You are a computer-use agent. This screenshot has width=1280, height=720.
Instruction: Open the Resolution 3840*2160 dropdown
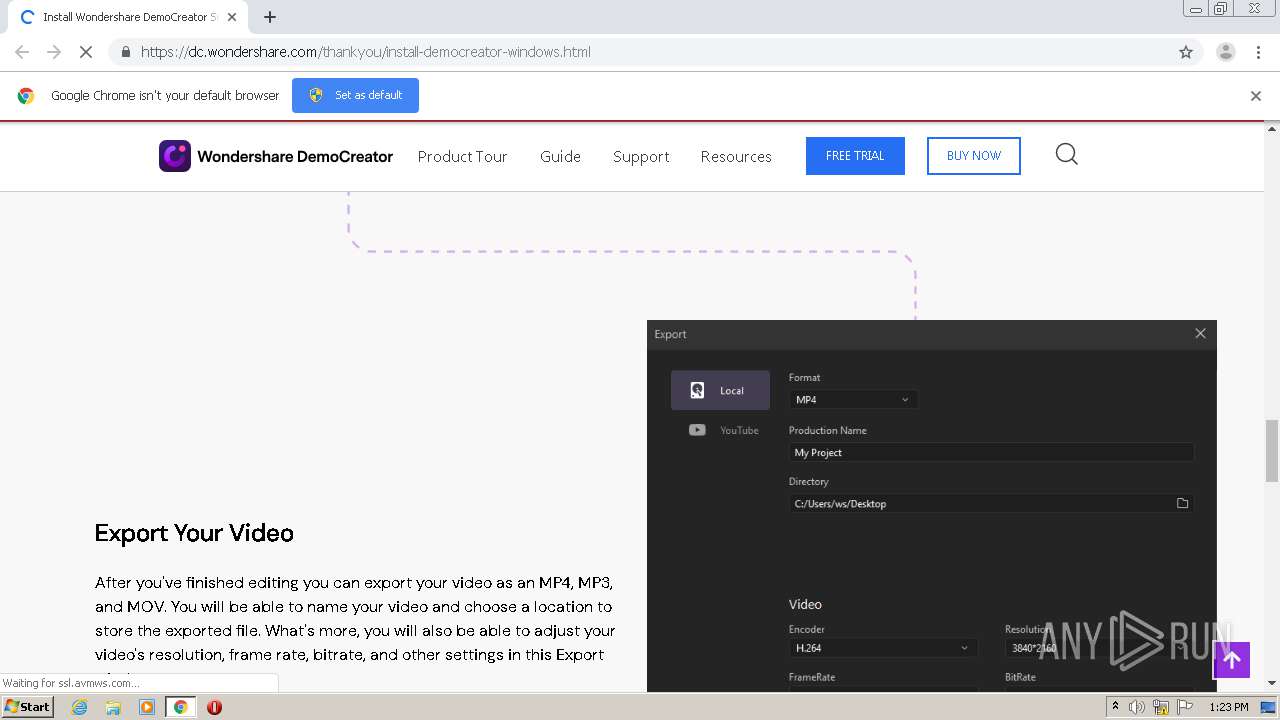[x=1099, y=648]
